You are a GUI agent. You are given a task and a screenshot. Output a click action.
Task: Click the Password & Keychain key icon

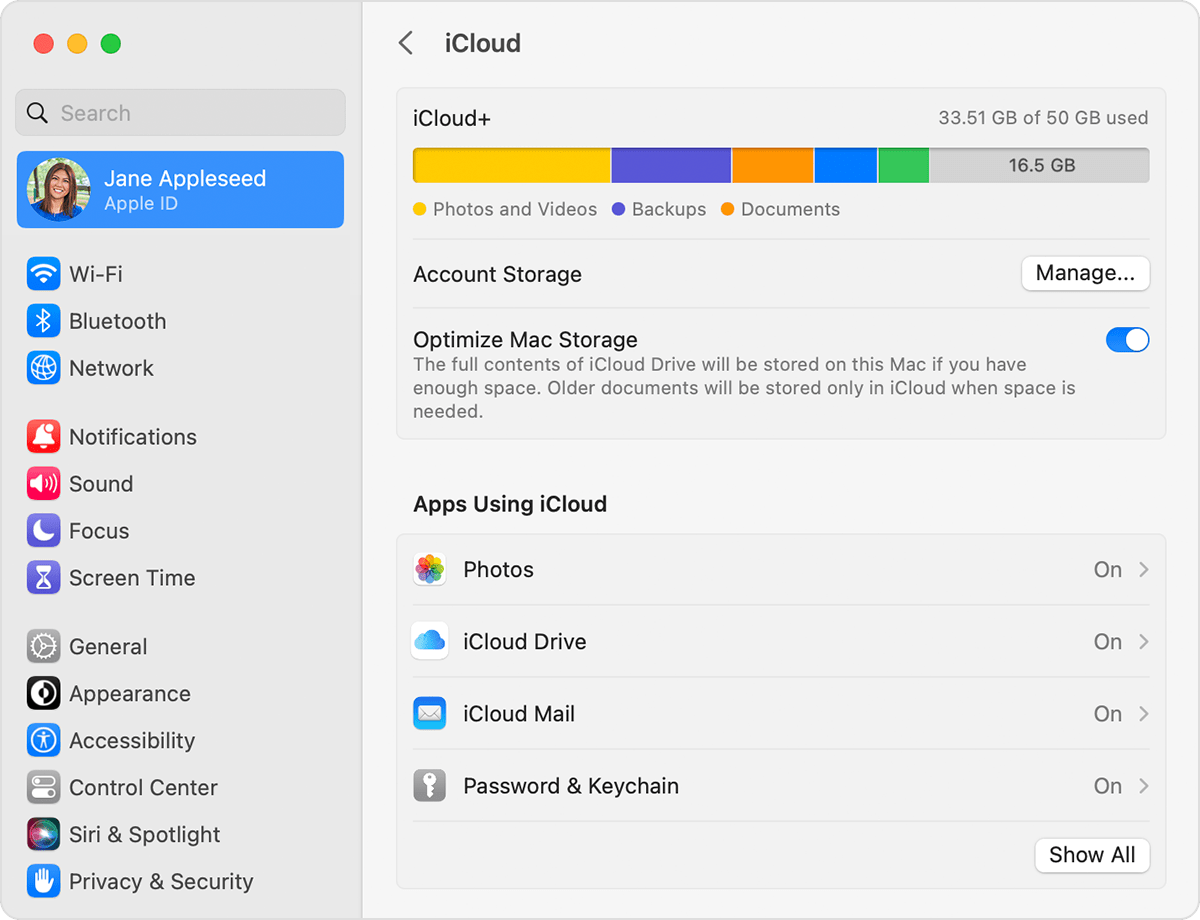pyautogui.click(x=429, y=785)
